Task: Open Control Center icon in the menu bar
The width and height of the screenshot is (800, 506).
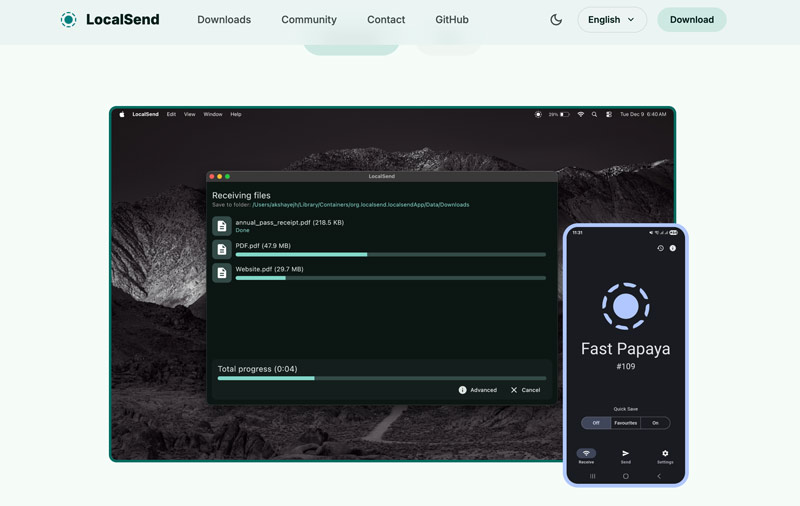Action: (609, 114)
